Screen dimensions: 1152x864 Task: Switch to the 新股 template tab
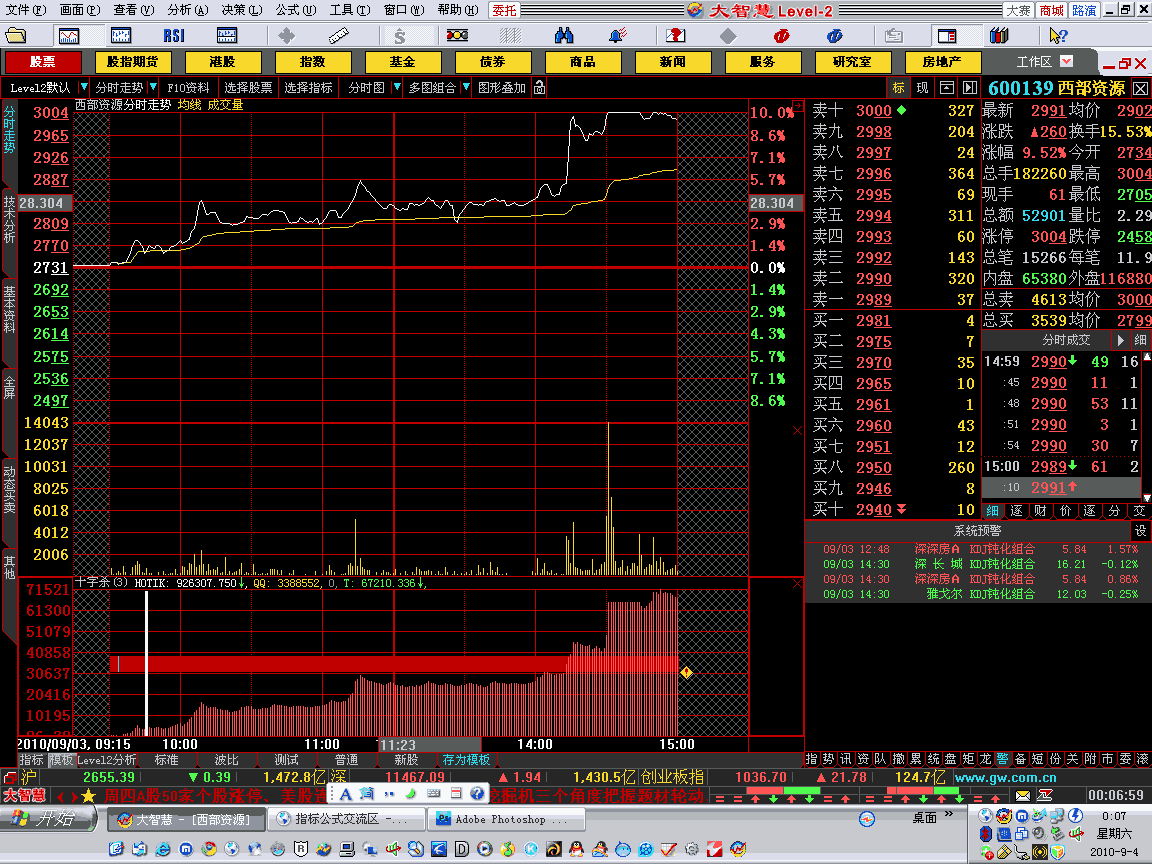[x=406, y=760]
